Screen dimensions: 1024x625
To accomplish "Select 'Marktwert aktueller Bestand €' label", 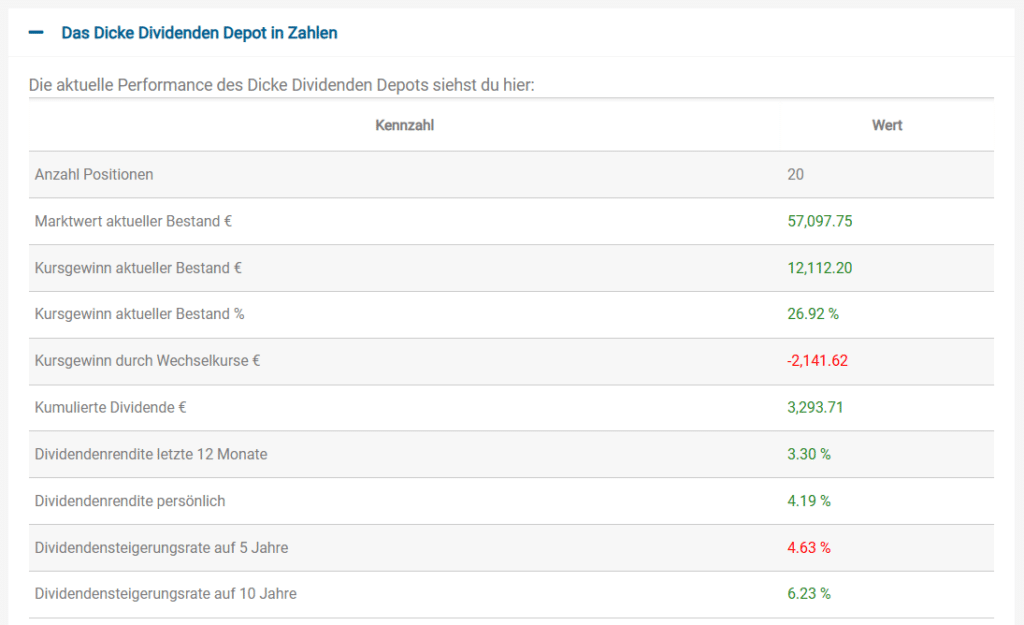I will click(x=133, y=221).
